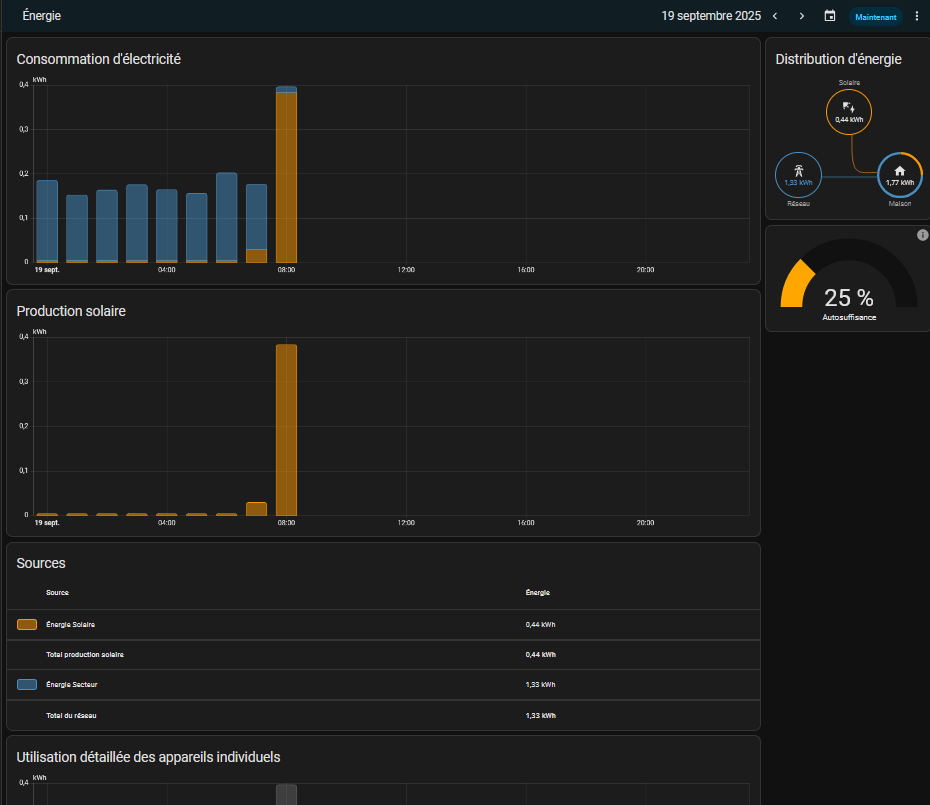Open the Énergie Solaire source row
930x805 pixels.
(x=383, y=625)
